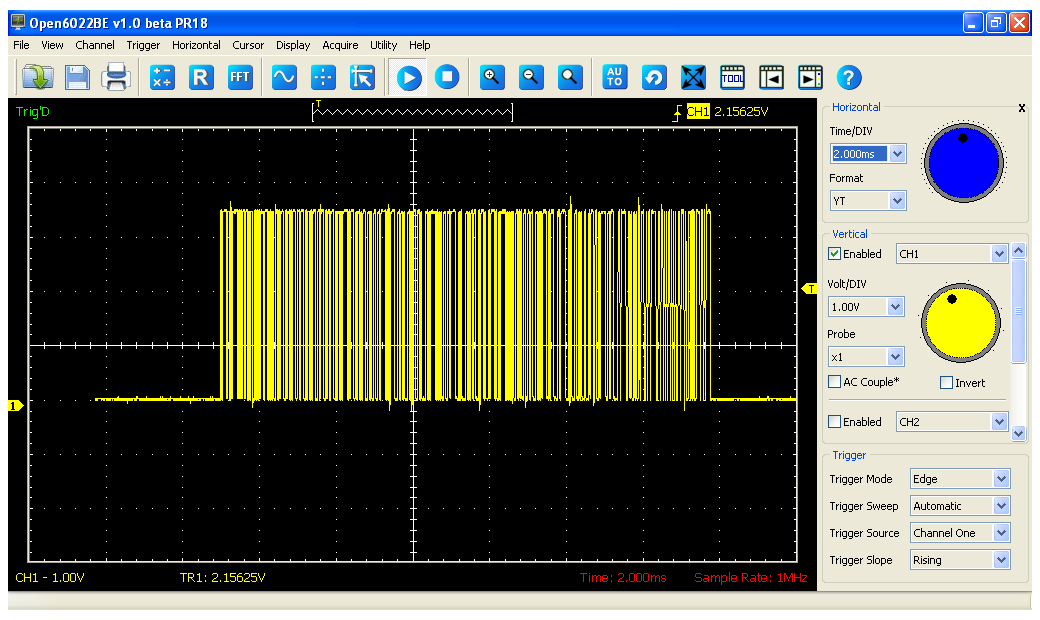Open the Probe x1 dropdown

click(895, 357)
